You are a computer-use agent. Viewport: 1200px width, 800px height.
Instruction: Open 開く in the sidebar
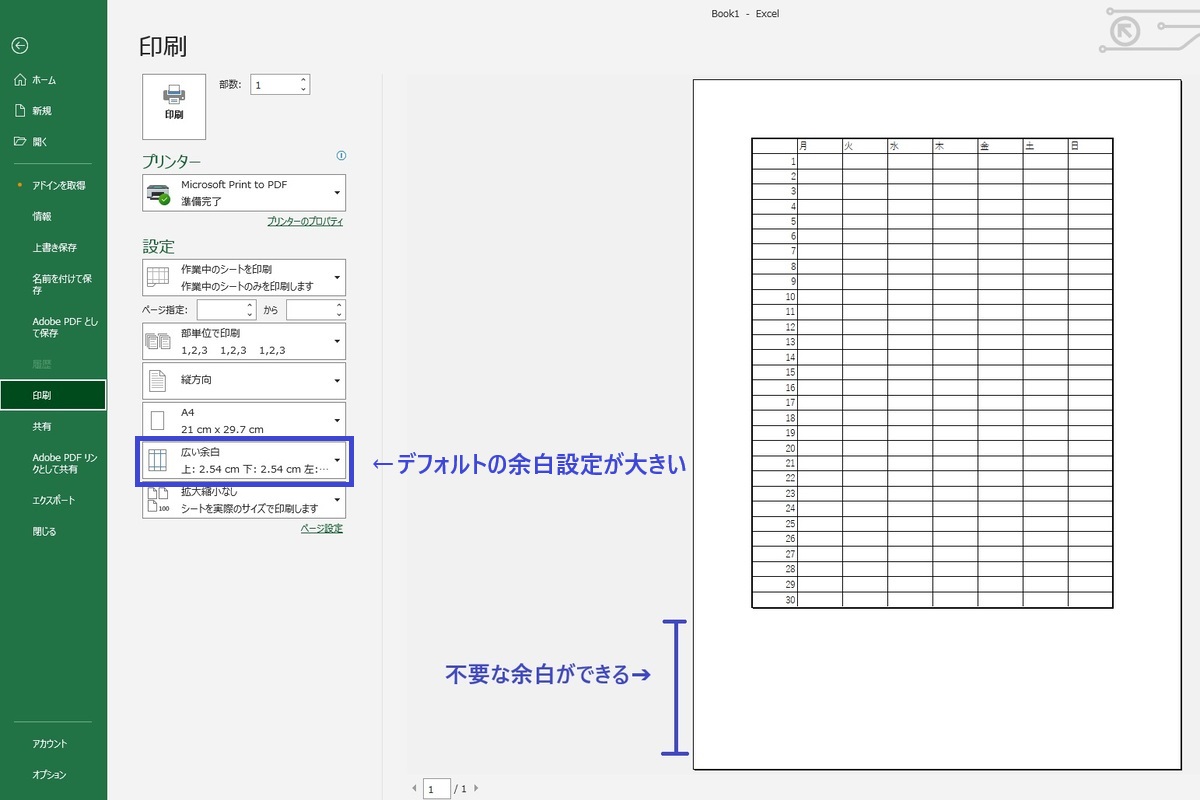(39, 142)
